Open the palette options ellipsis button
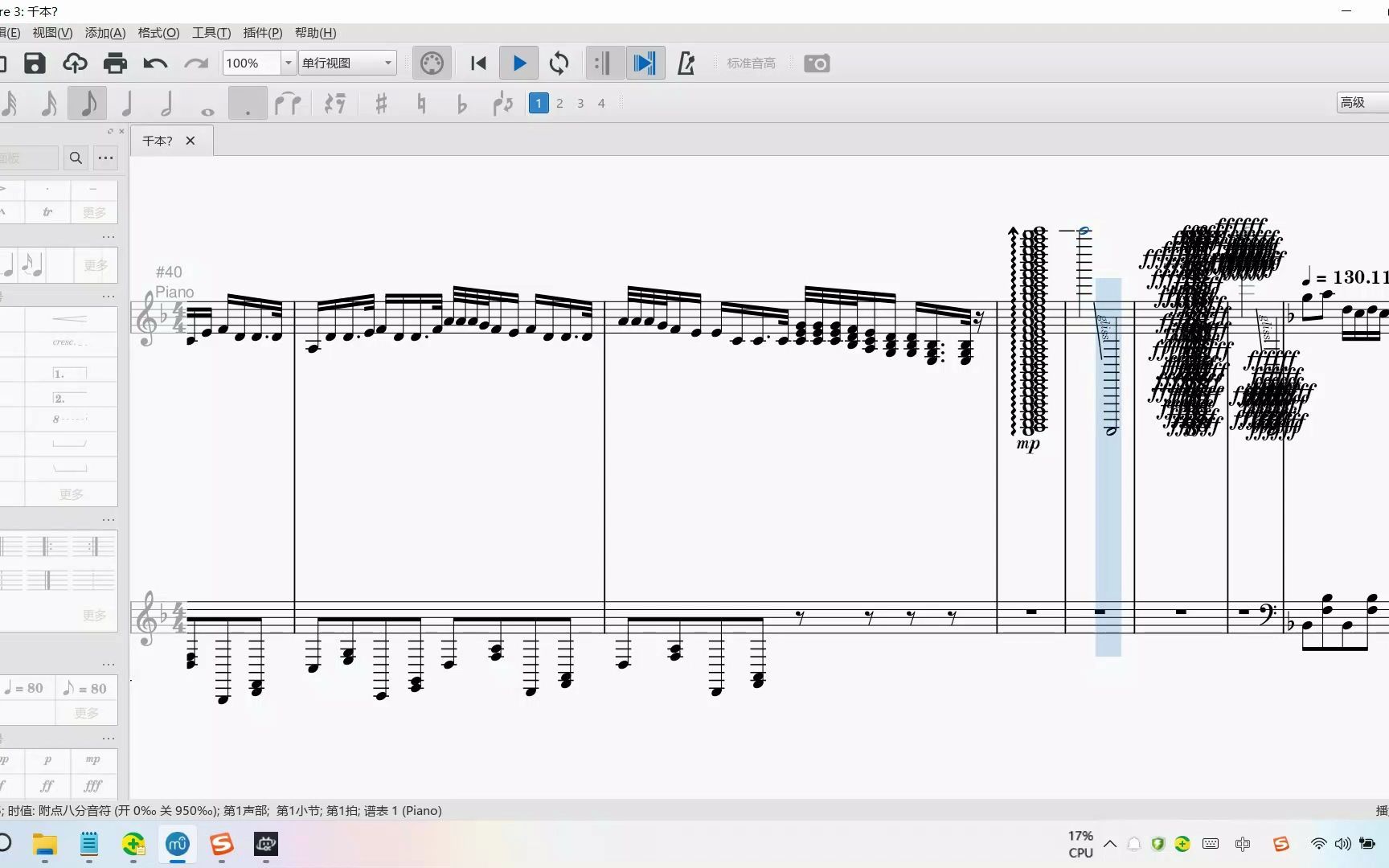Image resolution: width=1389 pixels, height=868 pixels. (105, 158)
